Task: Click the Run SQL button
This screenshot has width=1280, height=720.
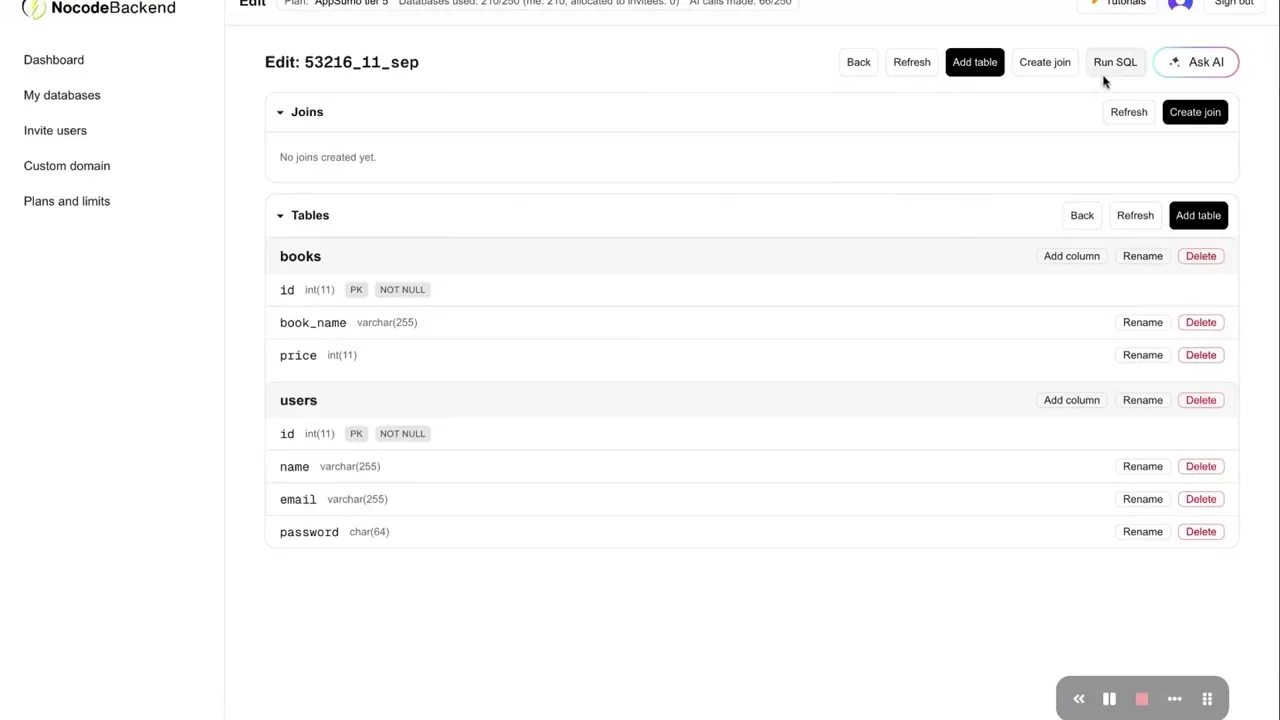Action: (1115, 62)
